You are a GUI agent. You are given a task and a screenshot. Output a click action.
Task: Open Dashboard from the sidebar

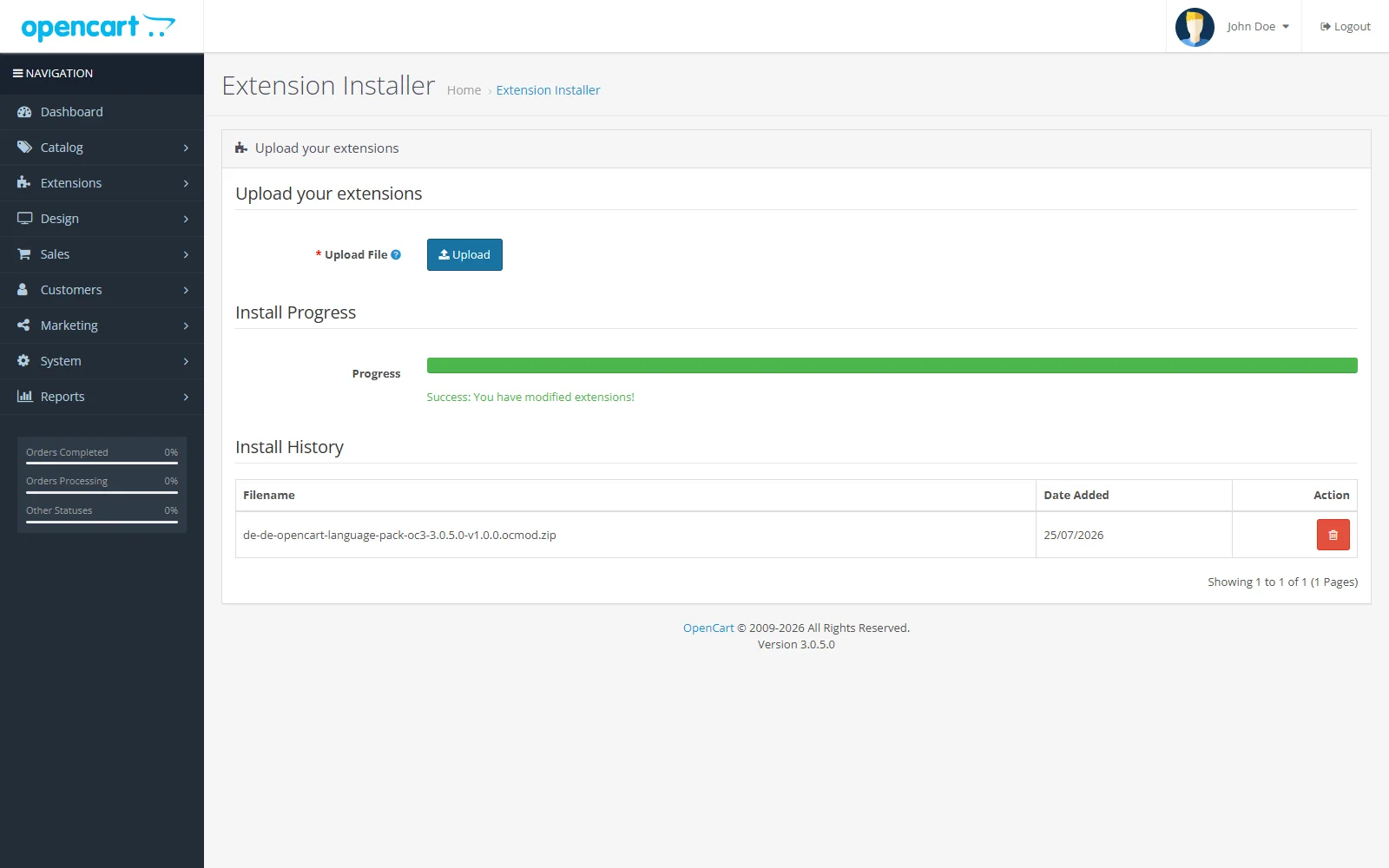[102, 112]
